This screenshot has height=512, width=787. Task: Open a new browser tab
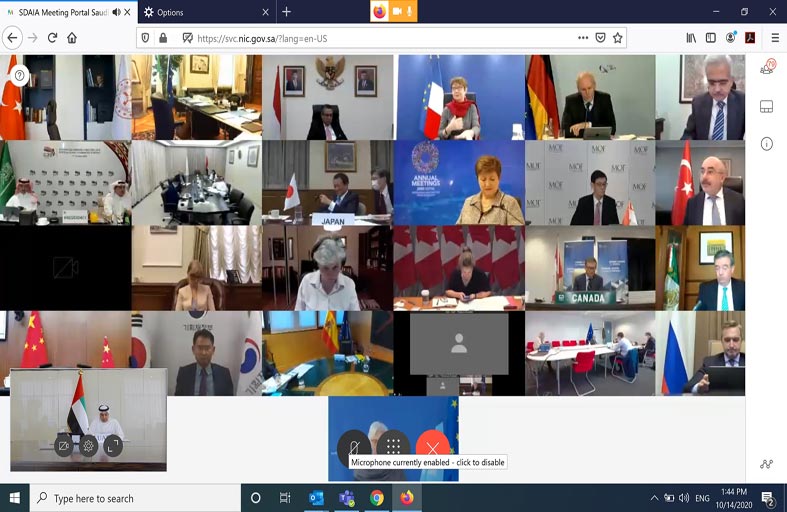(286, 12)
